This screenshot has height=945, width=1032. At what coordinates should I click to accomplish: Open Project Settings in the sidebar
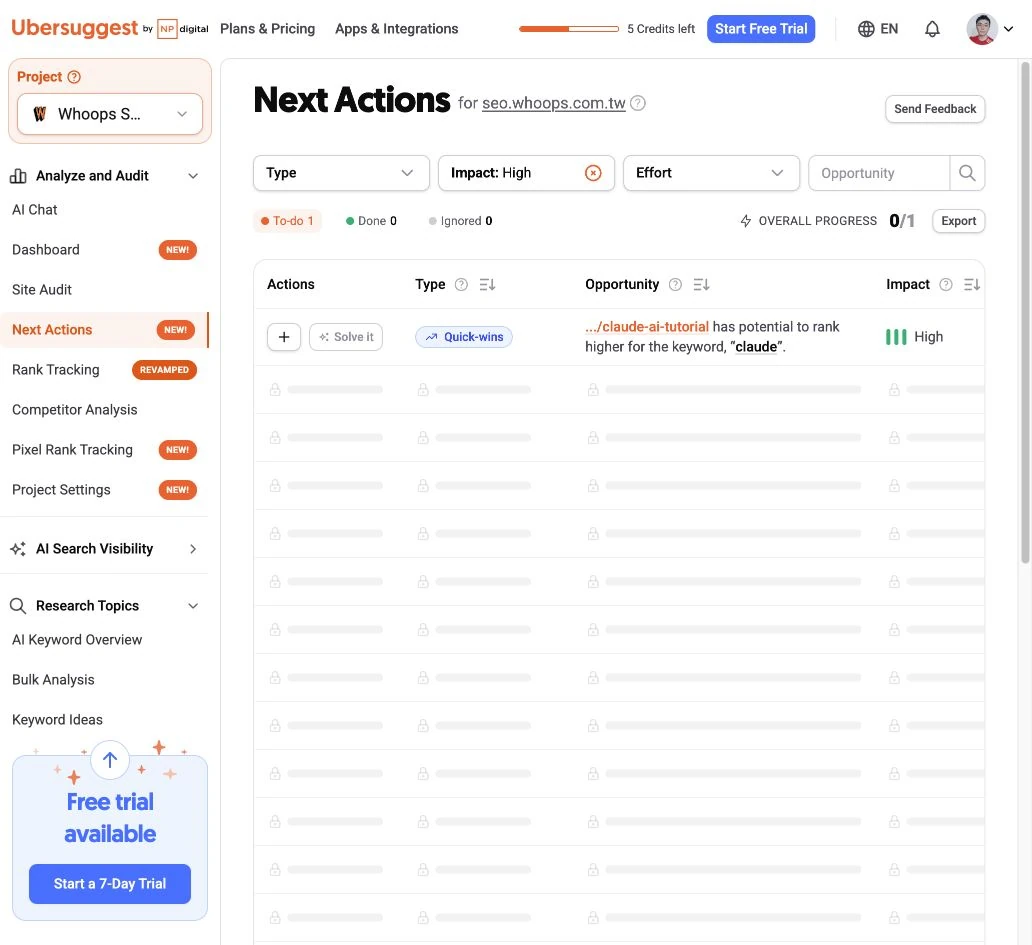[61, 490]
